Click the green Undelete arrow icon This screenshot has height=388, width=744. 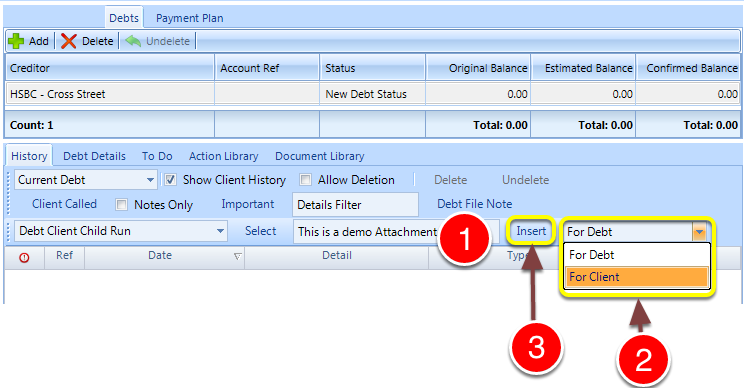[133, 41]
